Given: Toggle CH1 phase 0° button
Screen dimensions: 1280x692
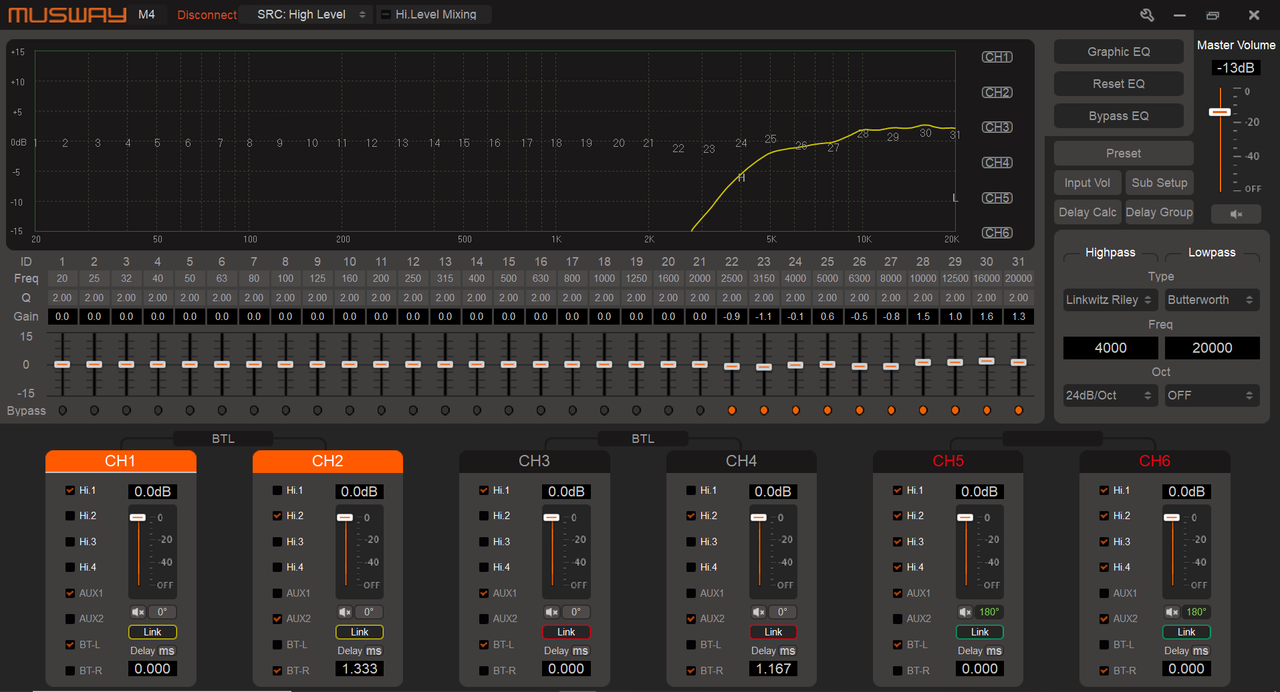Looking at the screenshot, I should [x=163, y=612].
